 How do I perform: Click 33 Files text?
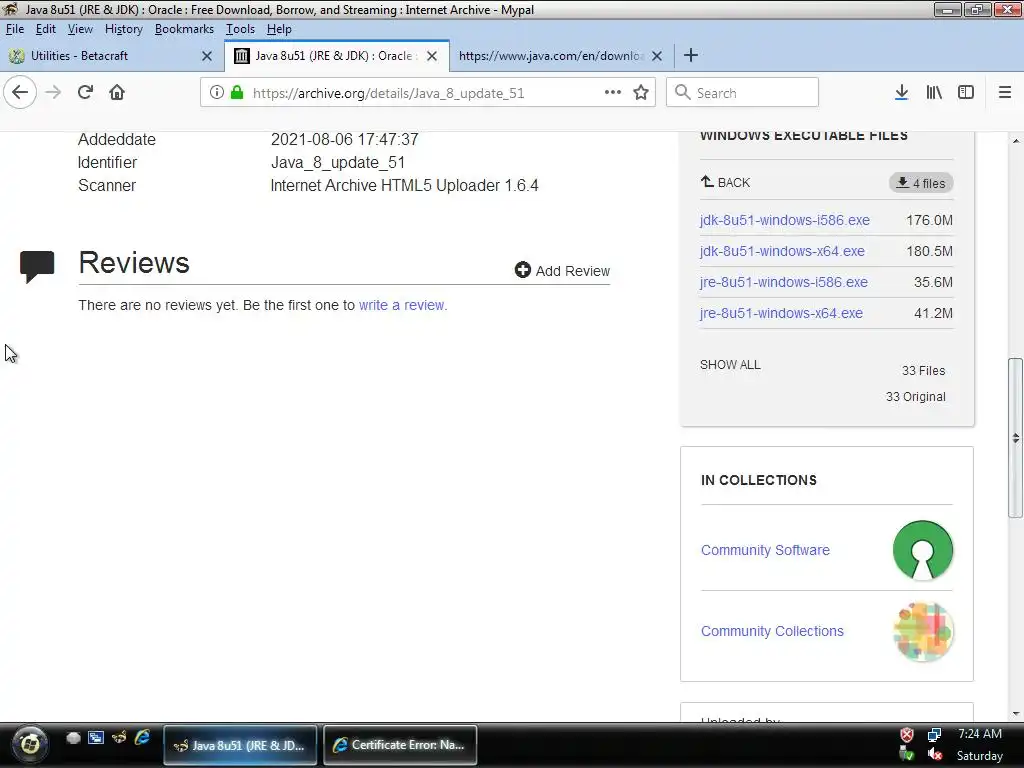[x=923, y=370]
